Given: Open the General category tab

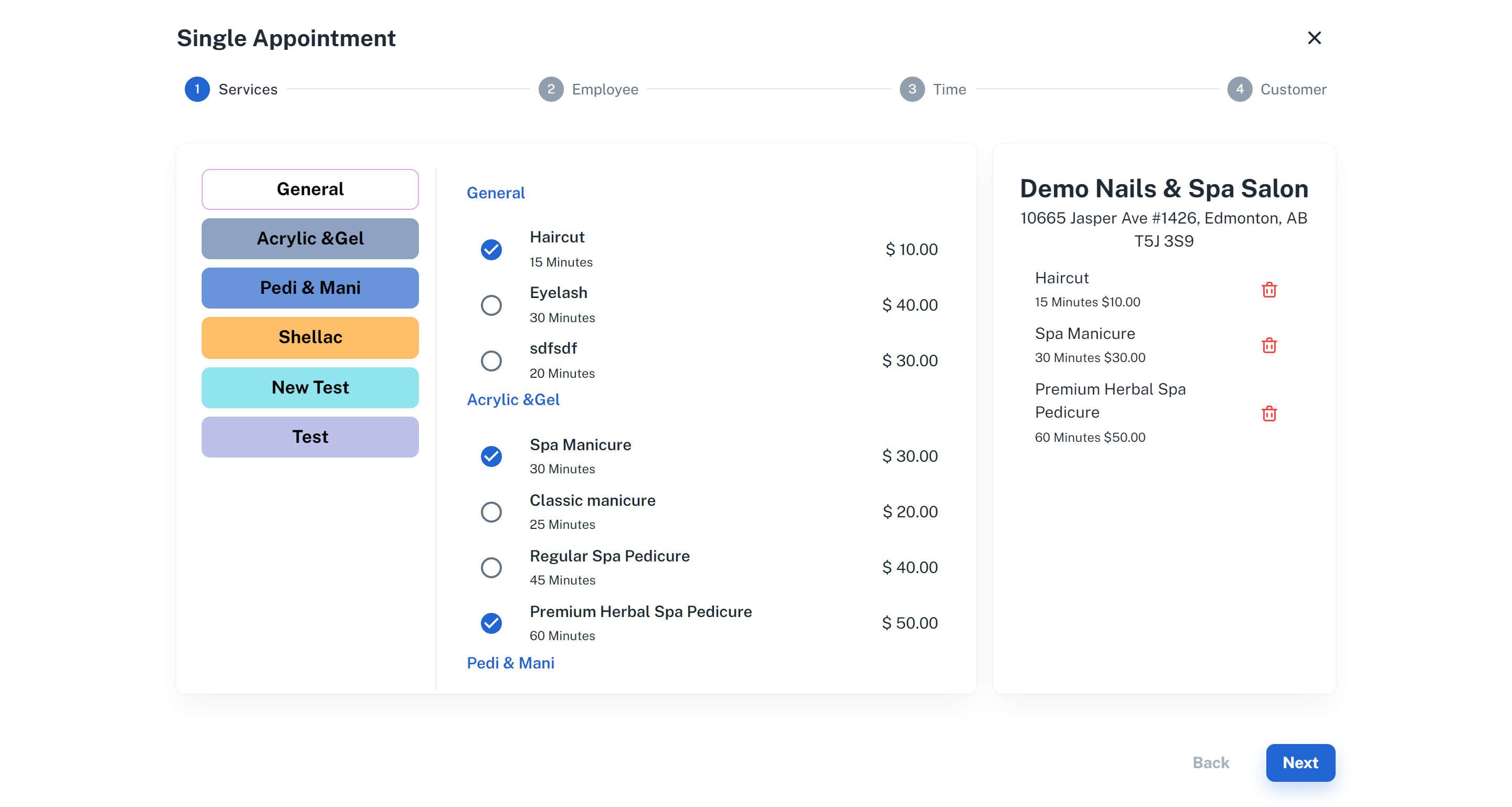Looking at the screenshot, I should [310, 189].
